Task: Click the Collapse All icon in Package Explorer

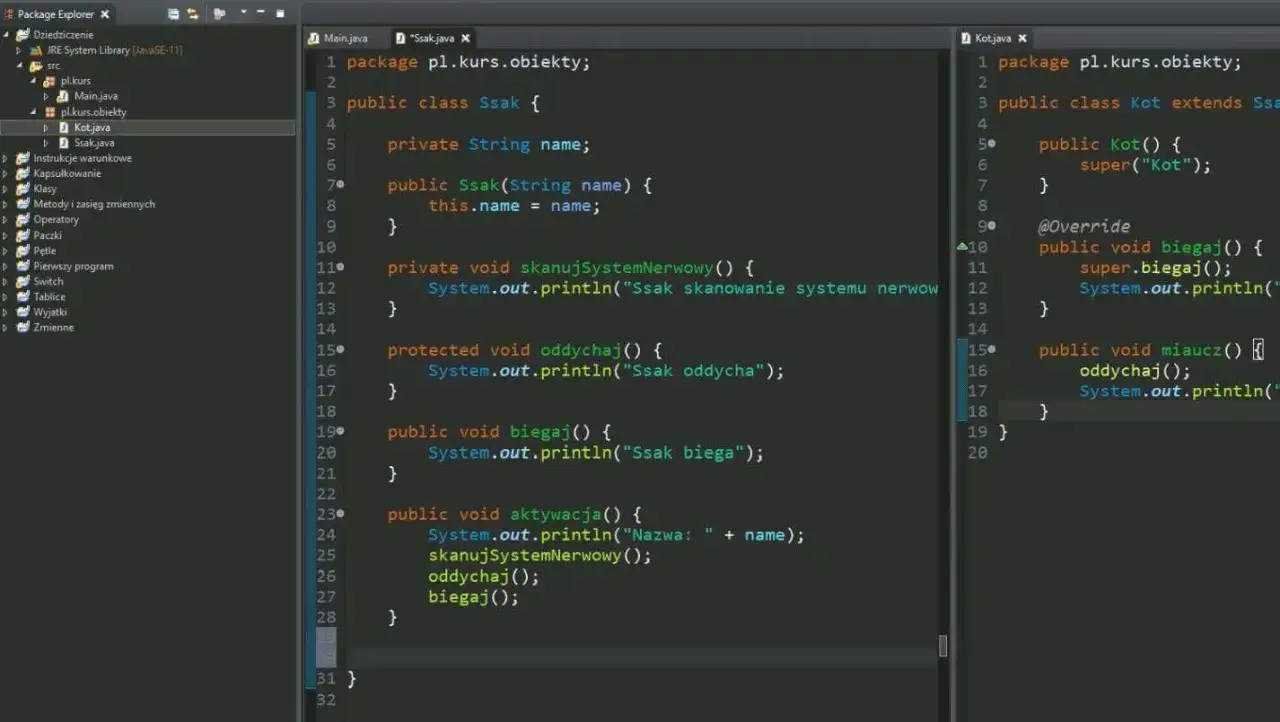Action: tap(174, 14)
